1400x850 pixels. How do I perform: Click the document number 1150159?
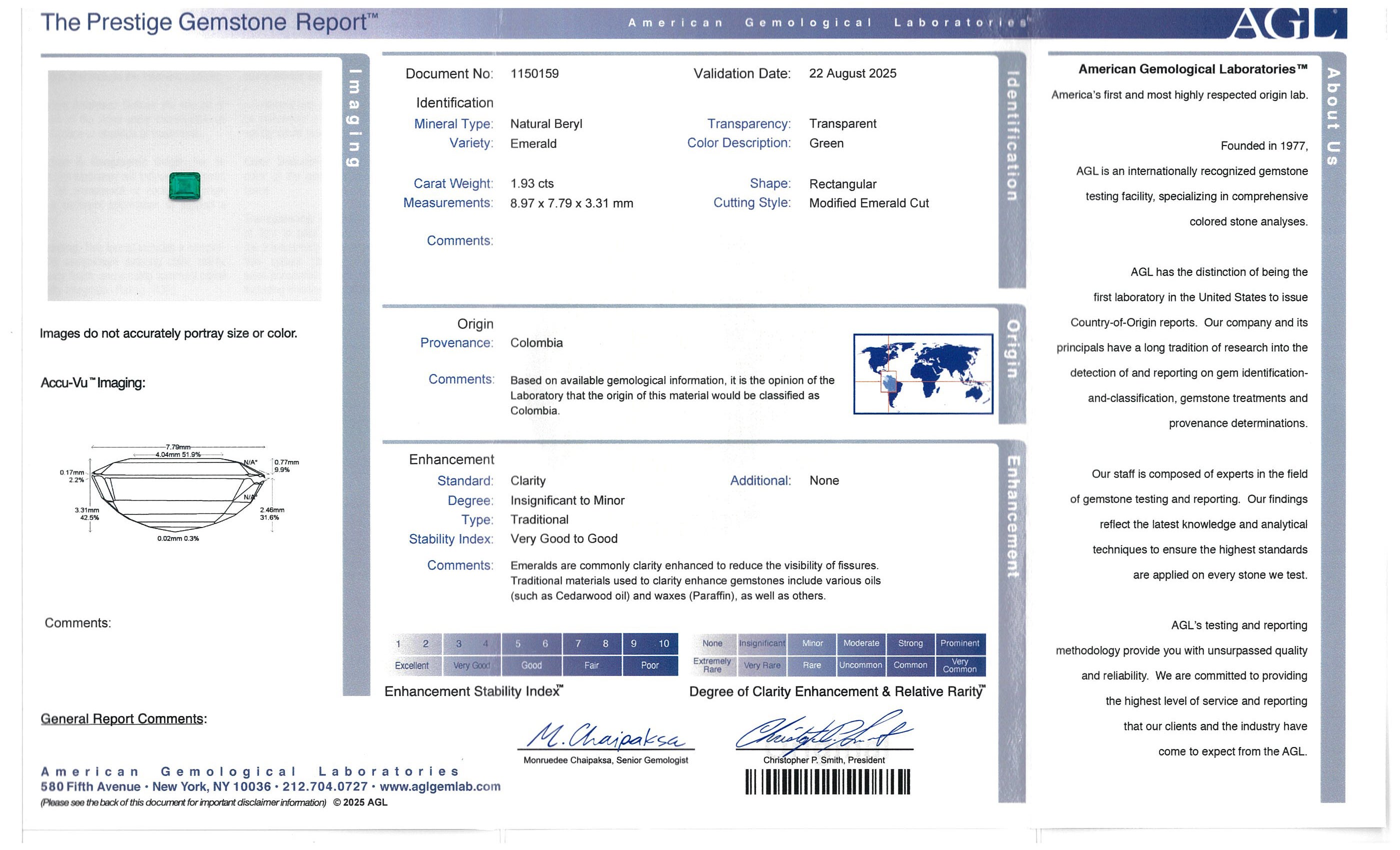click(x=534, y=74)
